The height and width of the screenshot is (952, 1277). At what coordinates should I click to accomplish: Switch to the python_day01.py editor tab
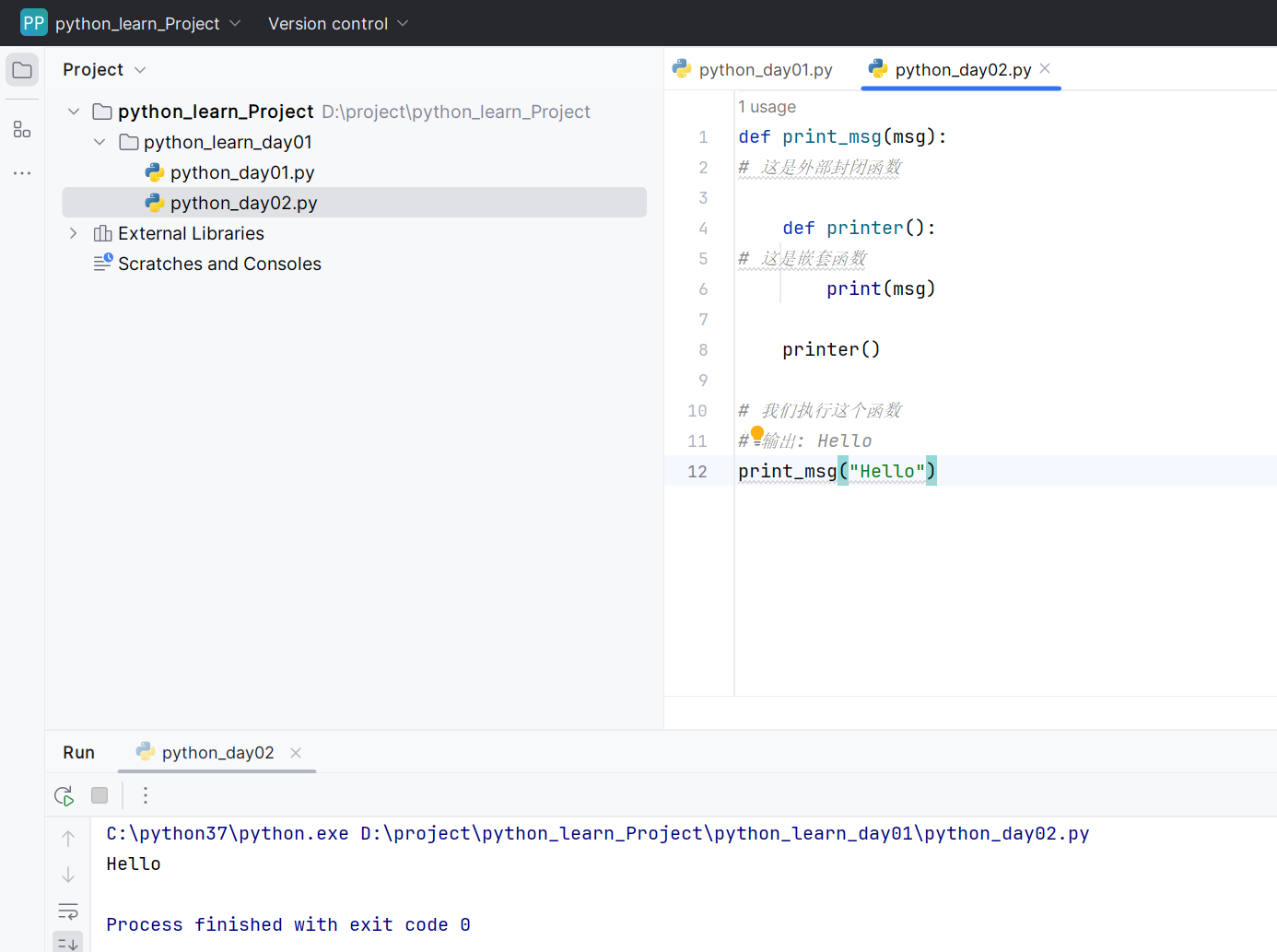click(x=754, y=70)
